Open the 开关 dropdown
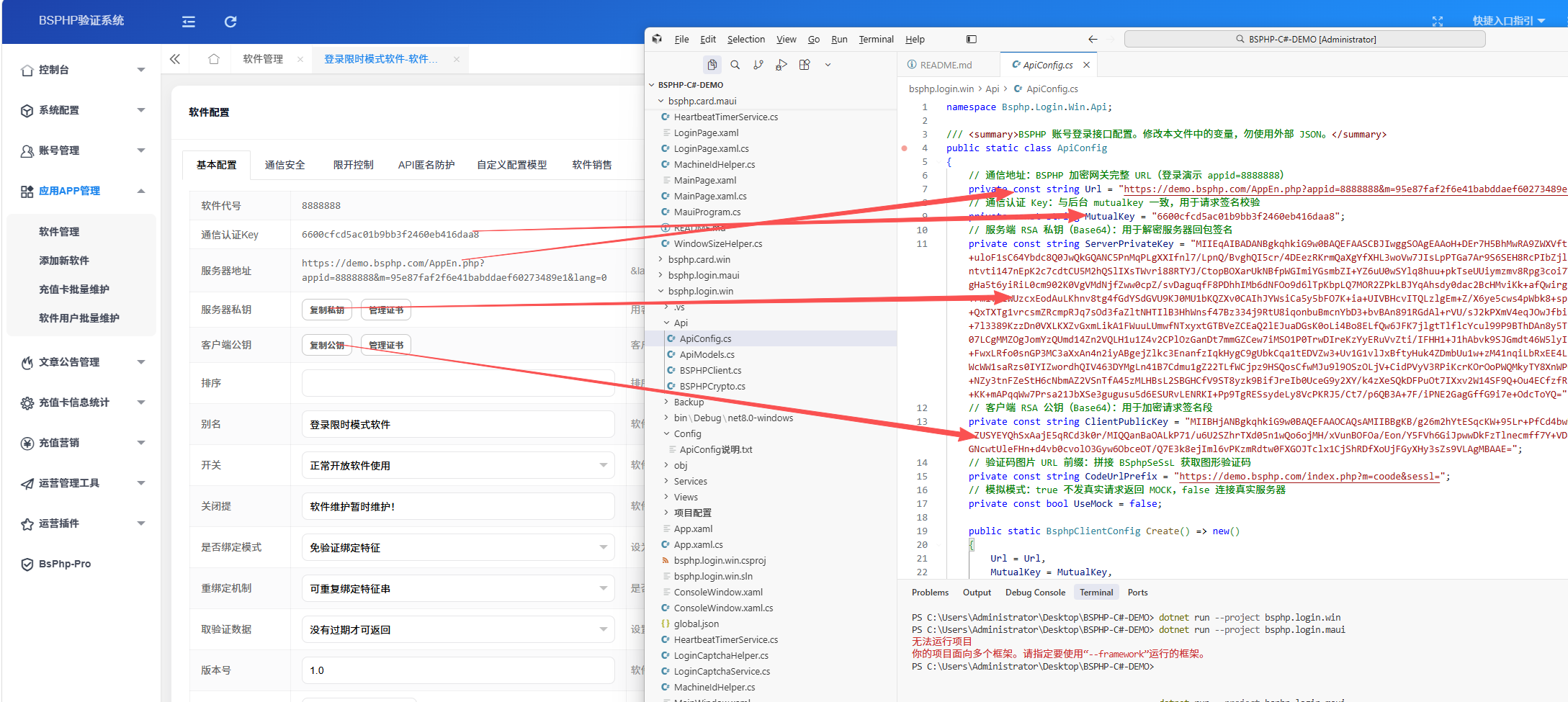 click(458, 465)
